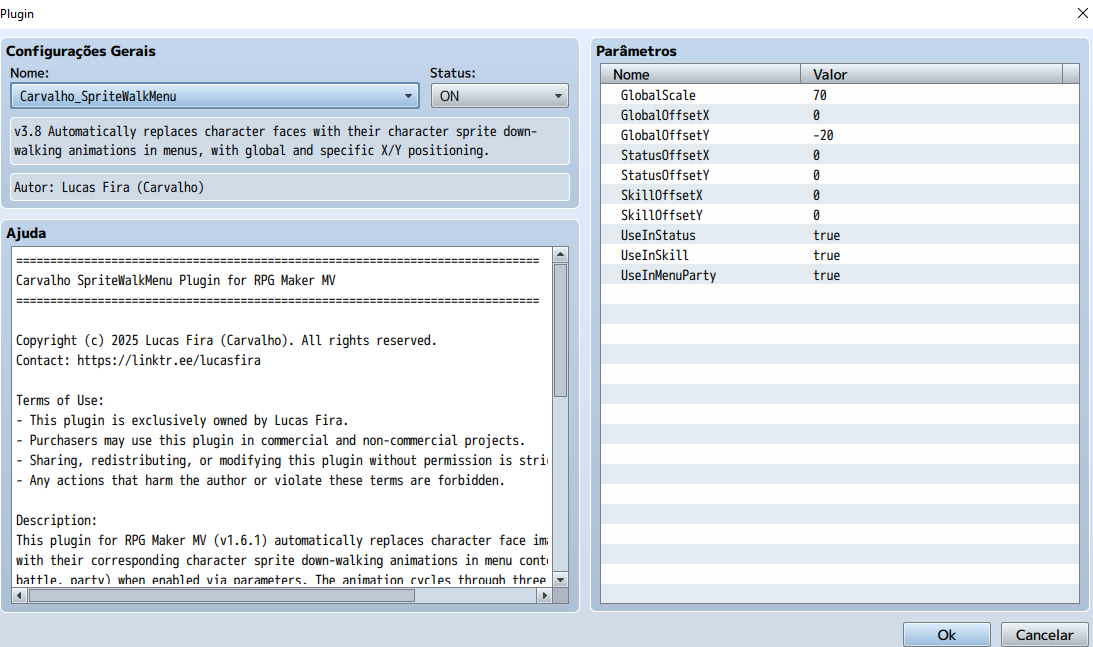Click the help title line Carvalho SpriteWalkMenu Plugin
Image resolution: width=1093 pixels, height=647 pixels.
coord(176,280)
